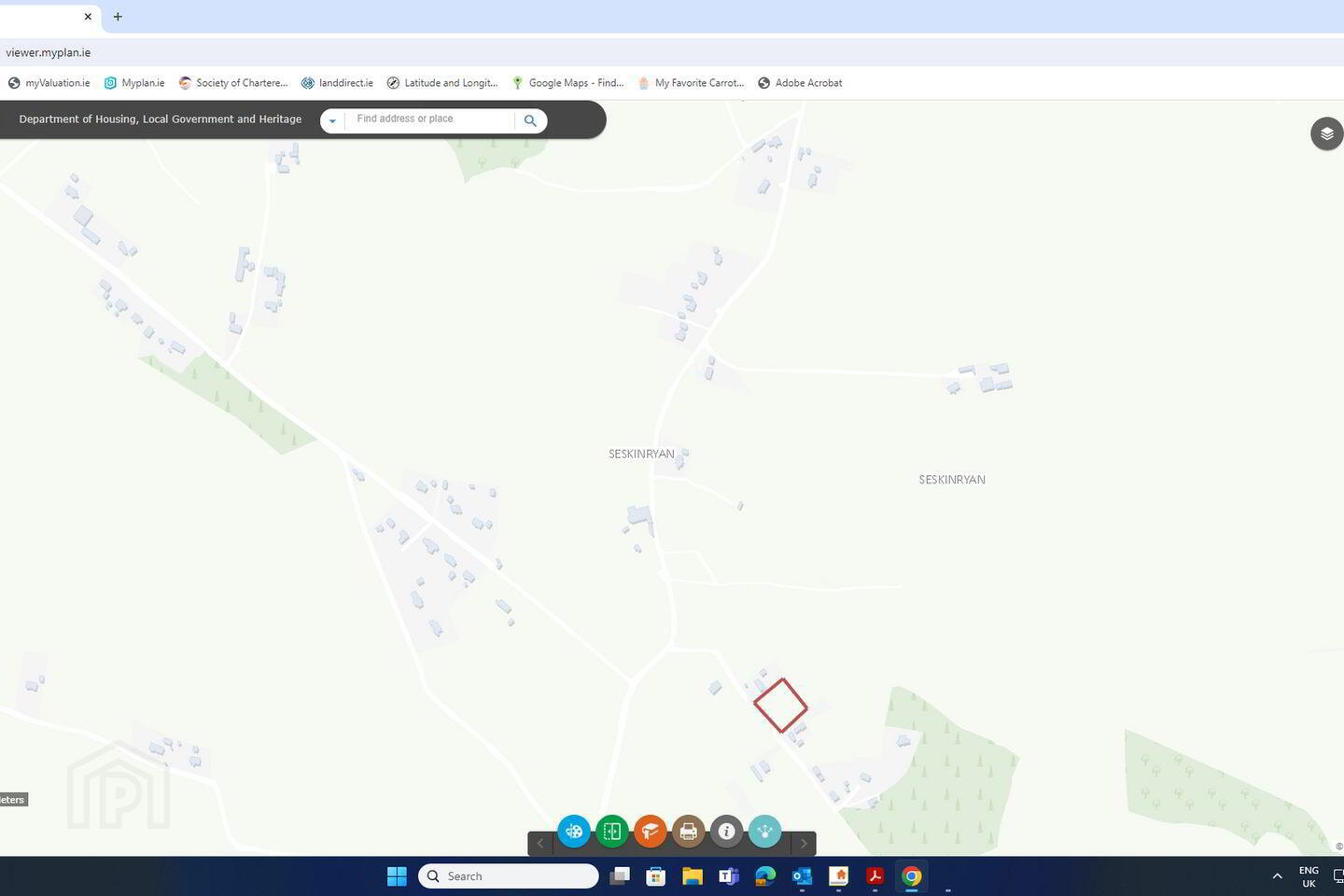1344x896 pixels.
Task: Open the myValuation.ie bookmark
Action: [x=49, y=83]
